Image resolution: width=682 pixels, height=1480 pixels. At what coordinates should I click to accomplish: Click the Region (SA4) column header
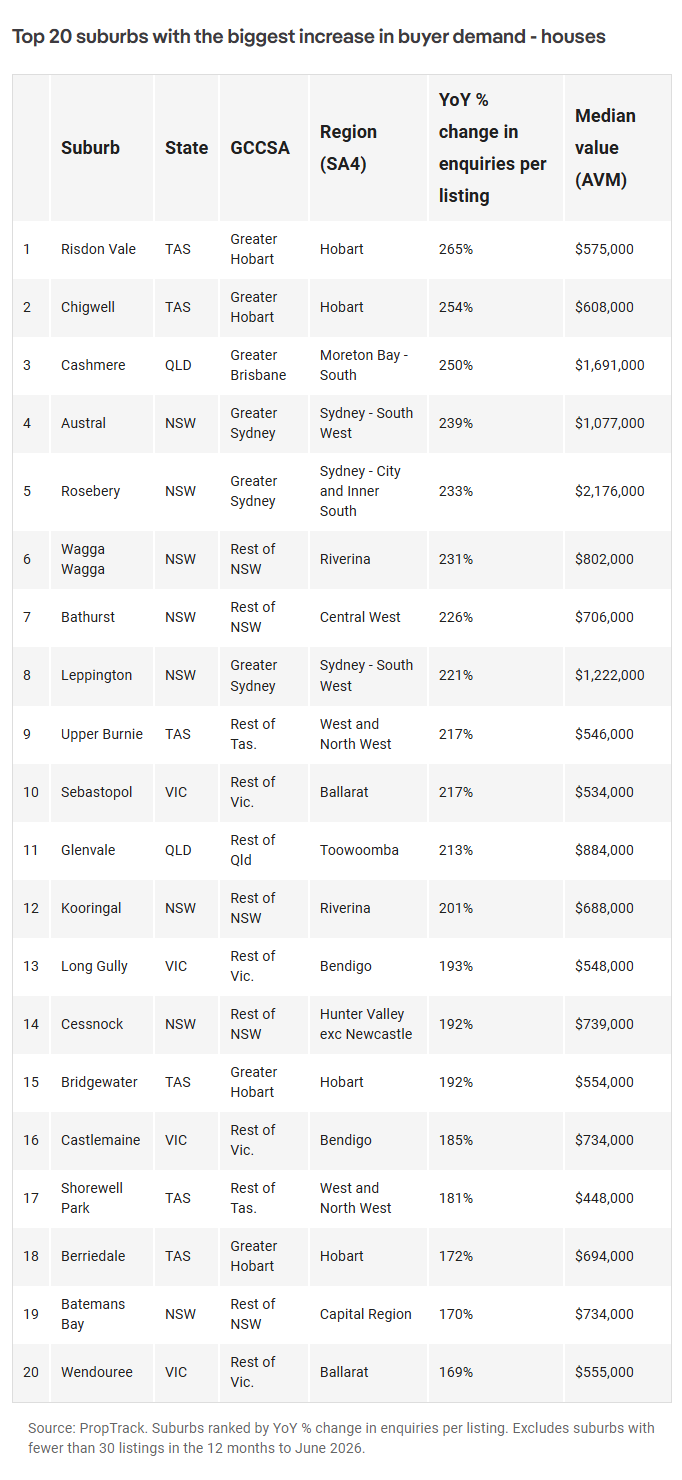[x=348, y=148]
